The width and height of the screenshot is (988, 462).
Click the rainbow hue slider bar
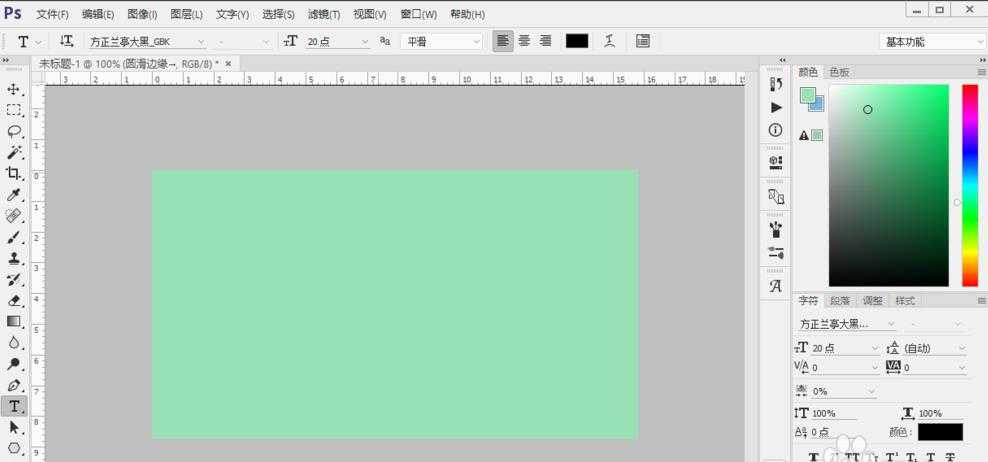[970, 185]
